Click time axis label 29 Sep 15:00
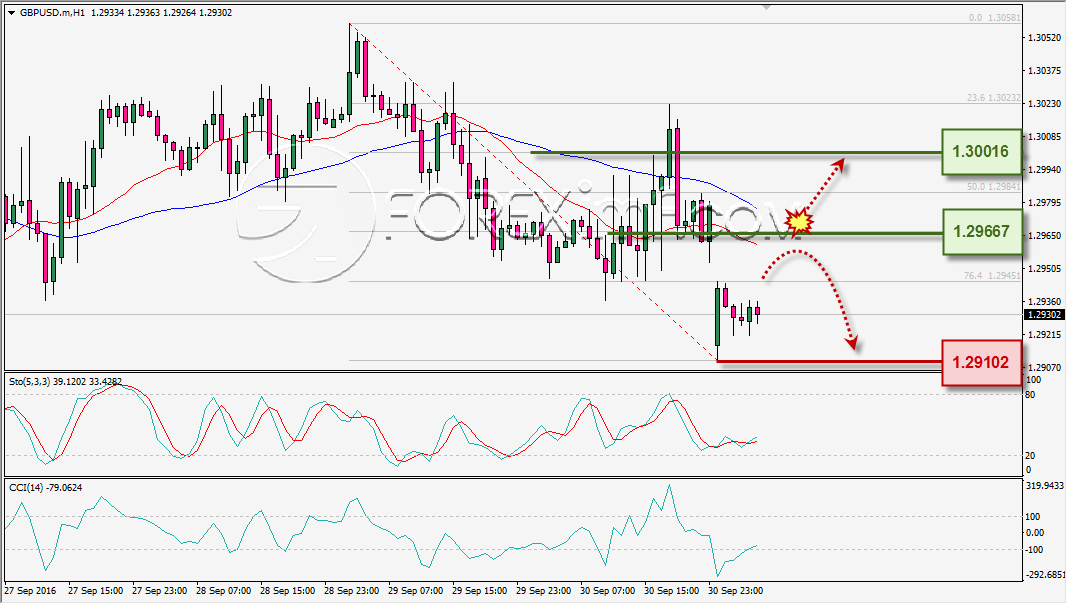This screenshot has height=604, width=1067. tap(480, 590)
